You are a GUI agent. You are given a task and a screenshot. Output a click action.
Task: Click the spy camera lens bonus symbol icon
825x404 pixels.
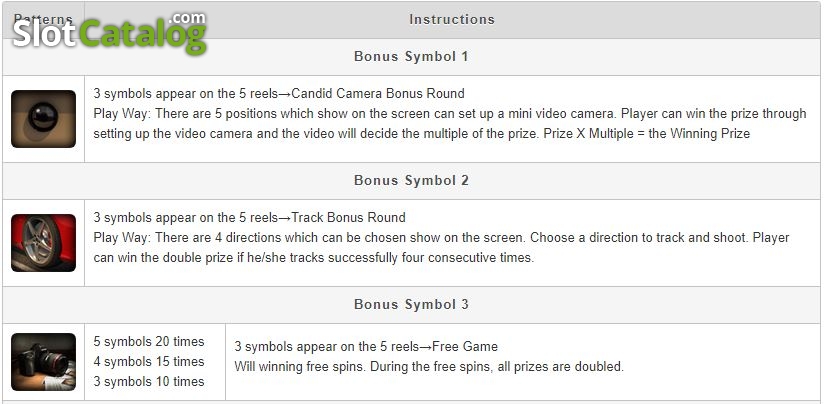(x=43, y=119)
